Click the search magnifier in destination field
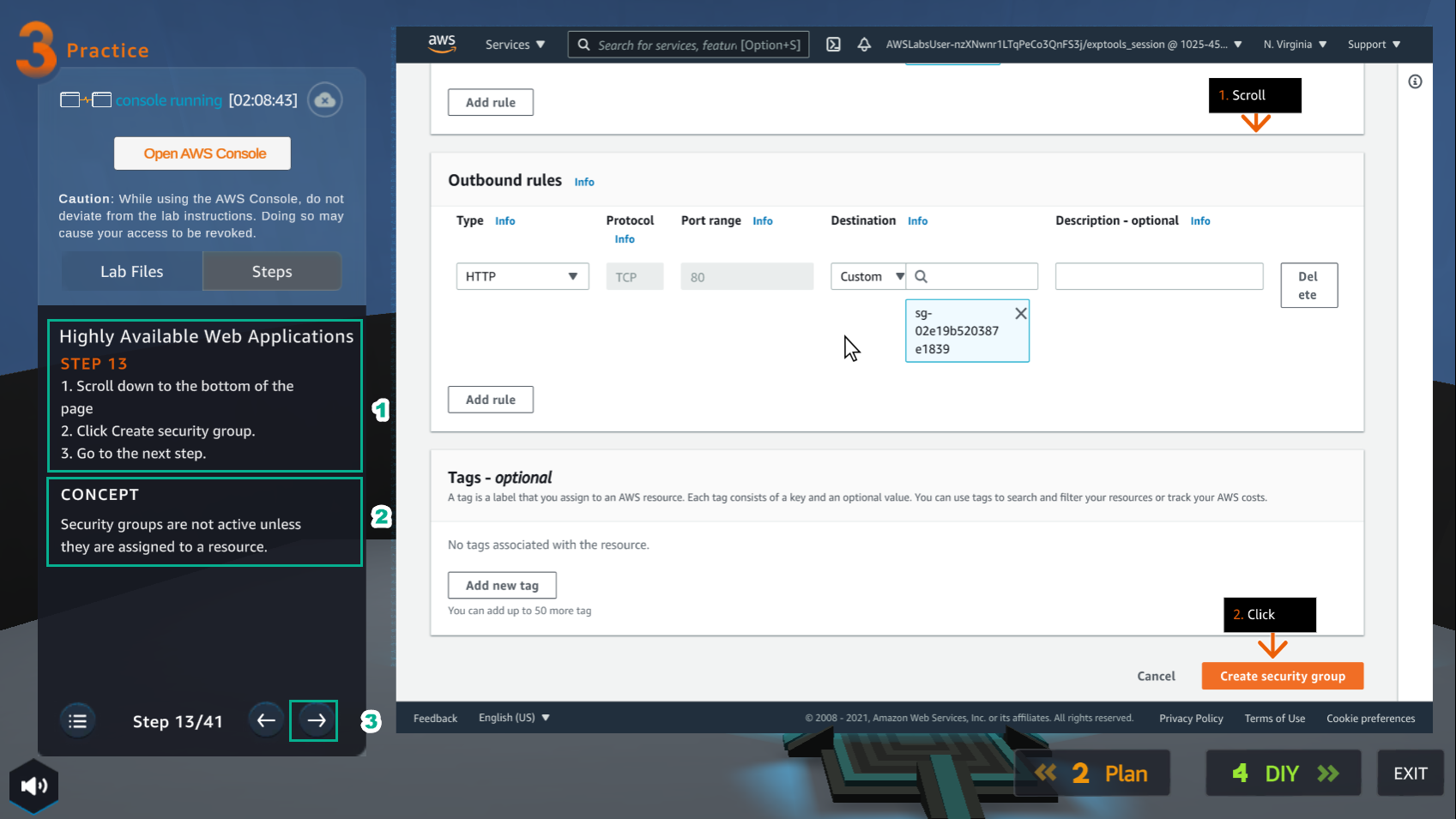The image size is (1456, 819). tap(921, 276)
